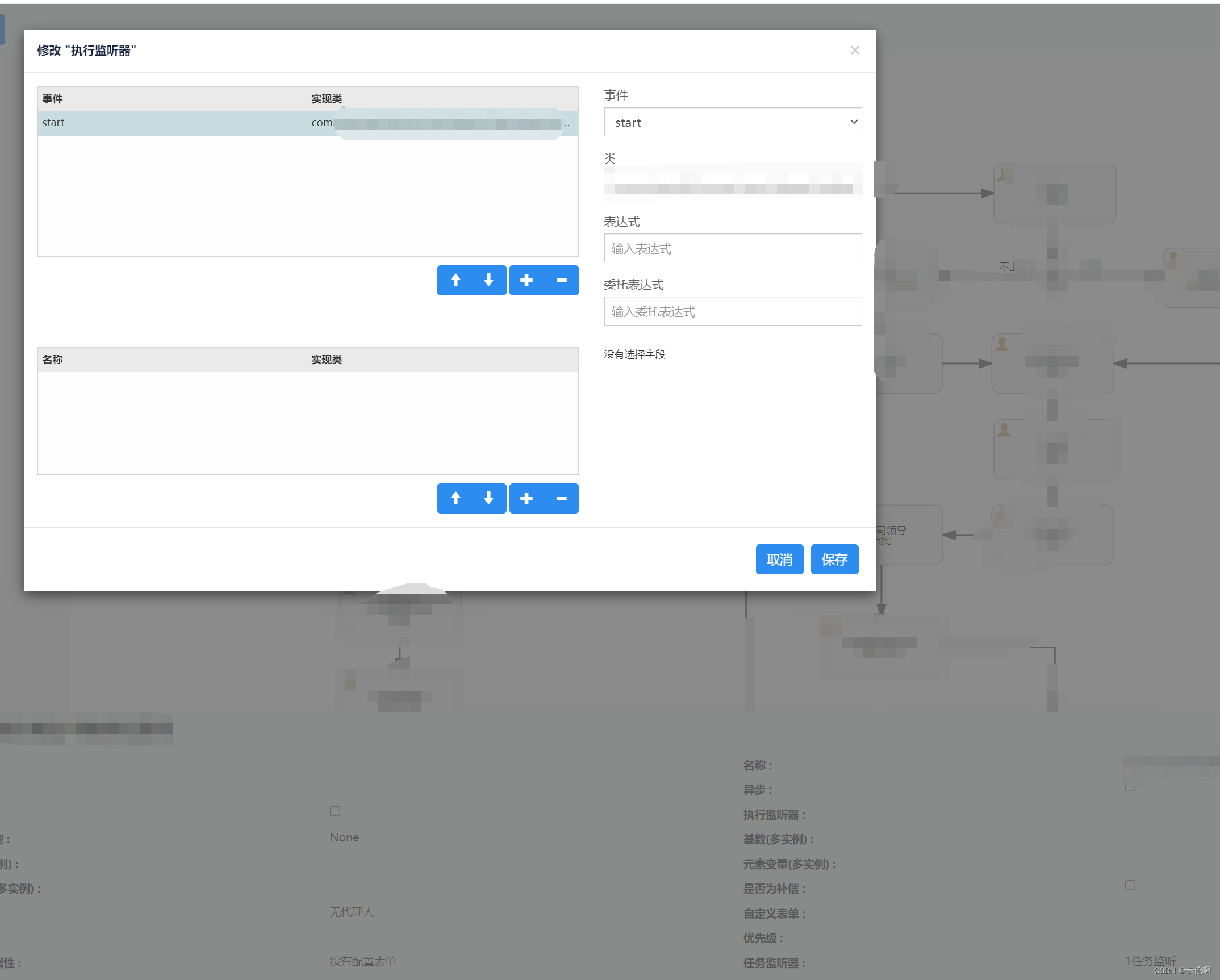
Task: Click the 保存 save button
Action: (x=834, y=559)
